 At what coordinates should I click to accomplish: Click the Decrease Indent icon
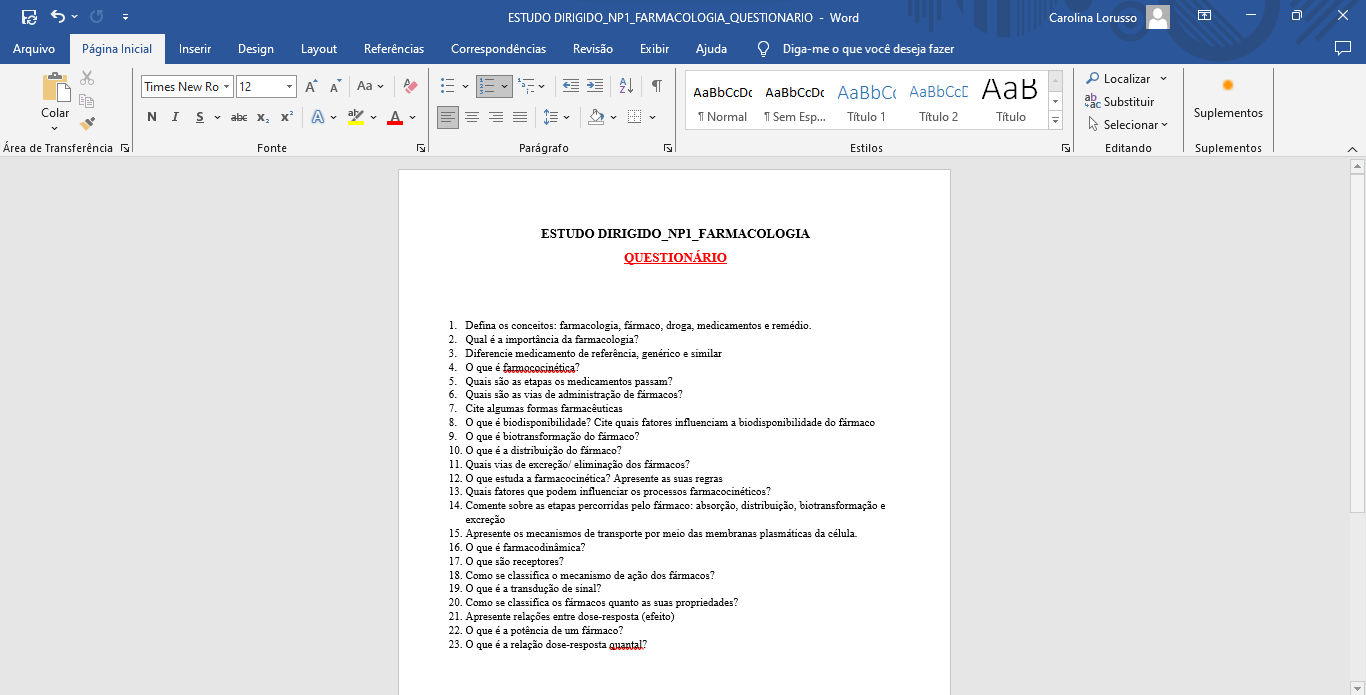(x=571, y=86)
